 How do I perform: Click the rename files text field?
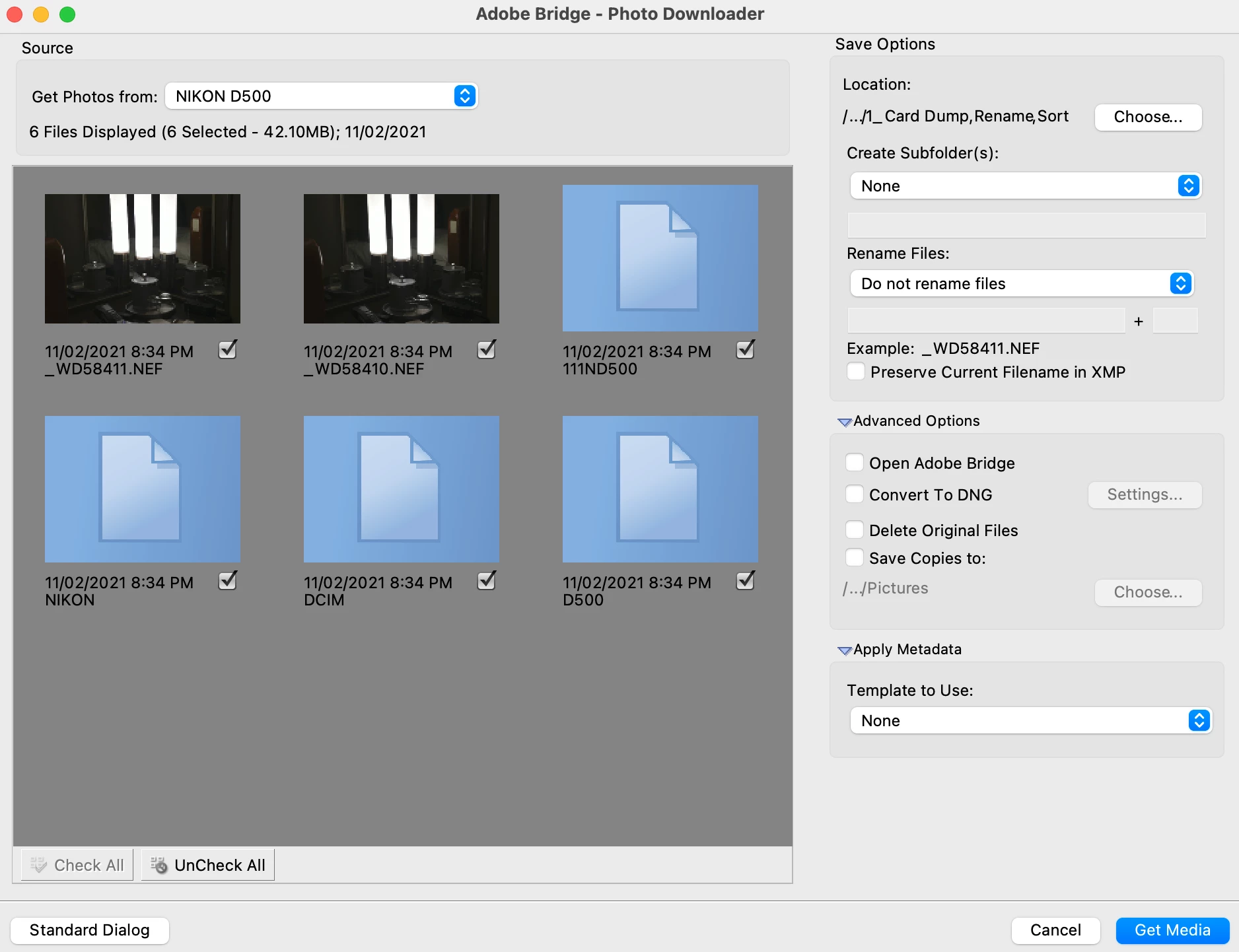coord(986,321)
